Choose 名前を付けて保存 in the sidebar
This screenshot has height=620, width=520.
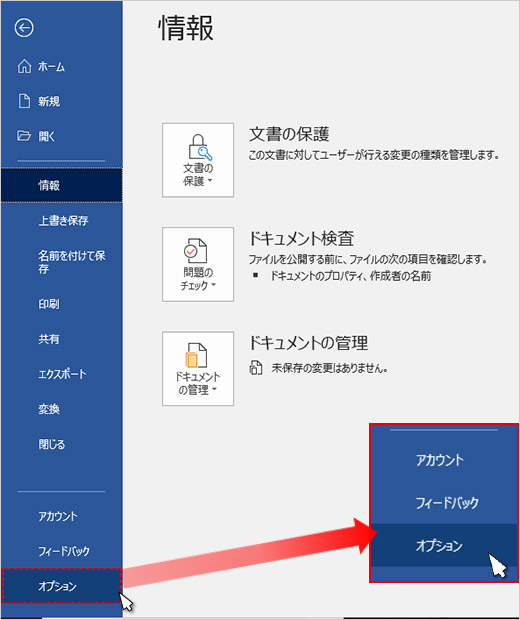pyautogui.click(x=61, y=262)
